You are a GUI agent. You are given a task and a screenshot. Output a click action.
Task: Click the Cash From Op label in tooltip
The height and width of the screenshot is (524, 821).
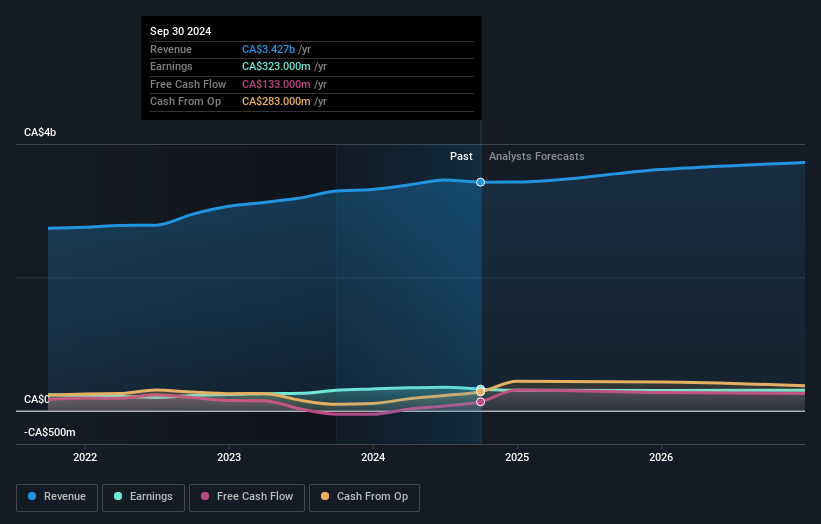pyautogui.click(x=185, y=102)
